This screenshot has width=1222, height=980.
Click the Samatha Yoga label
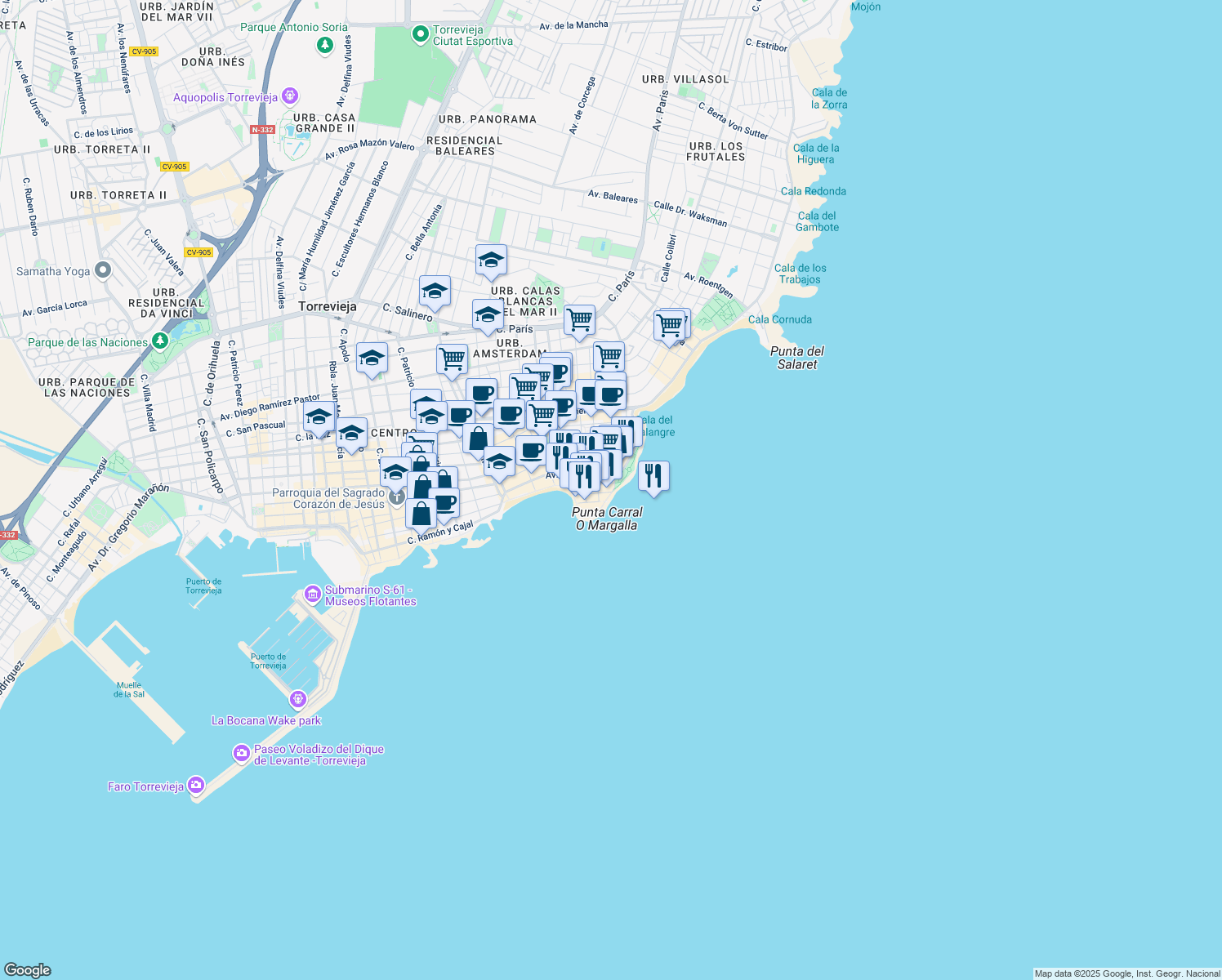[53, 271]
